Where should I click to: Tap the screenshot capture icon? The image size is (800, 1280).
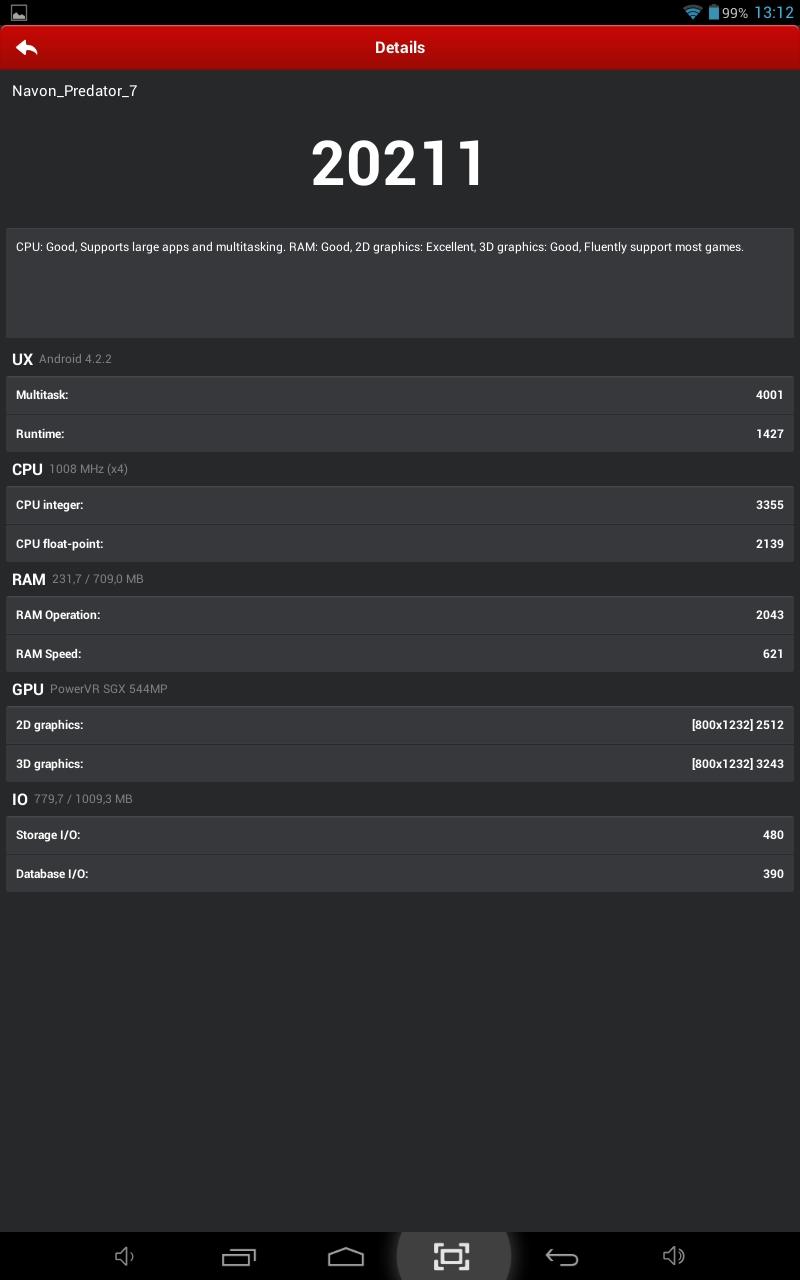[x=452, y=1256]
